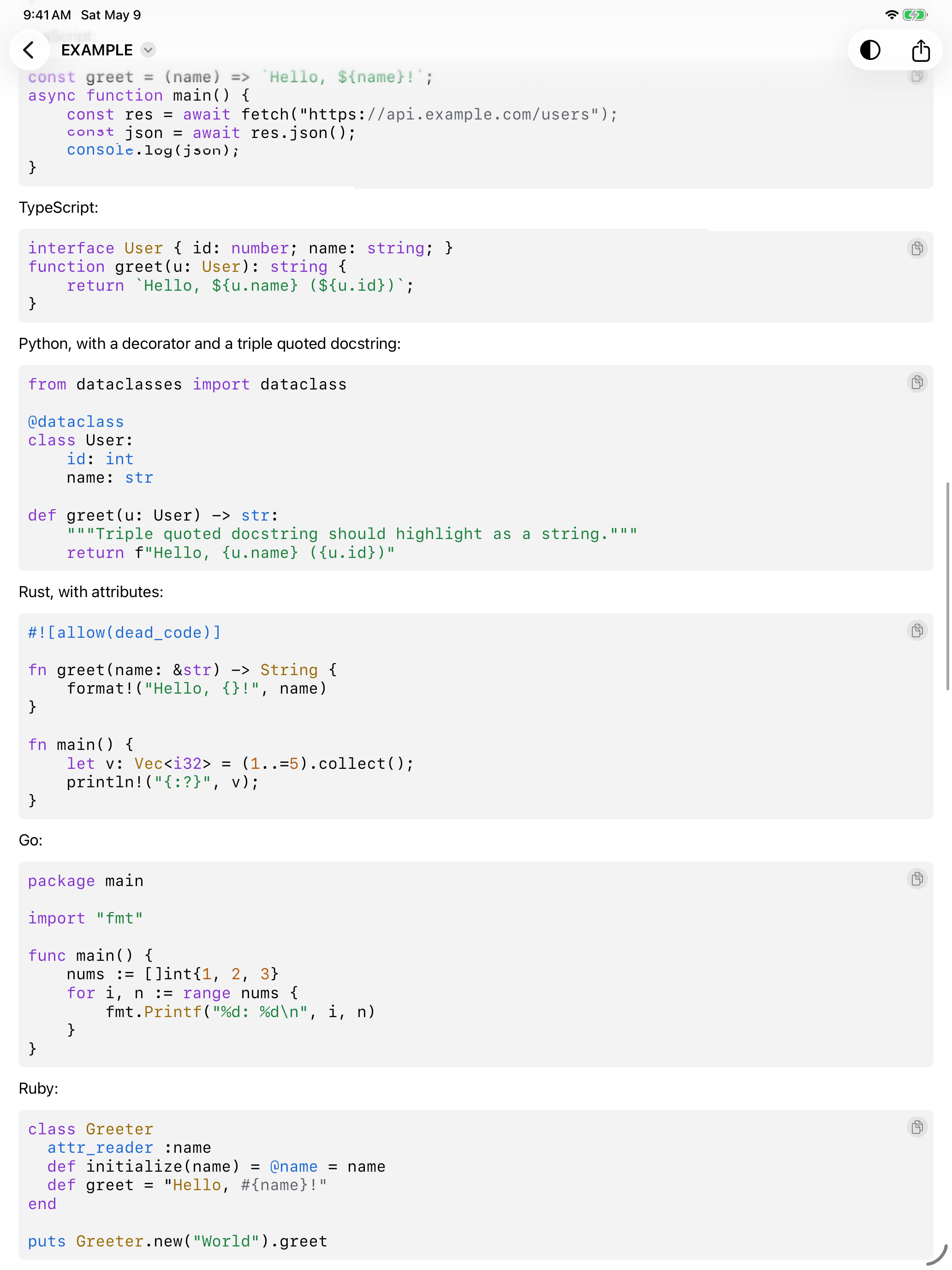
Task: Click the 'puts Greeter.new("World").greet' line
Action: click(177, 1241)
